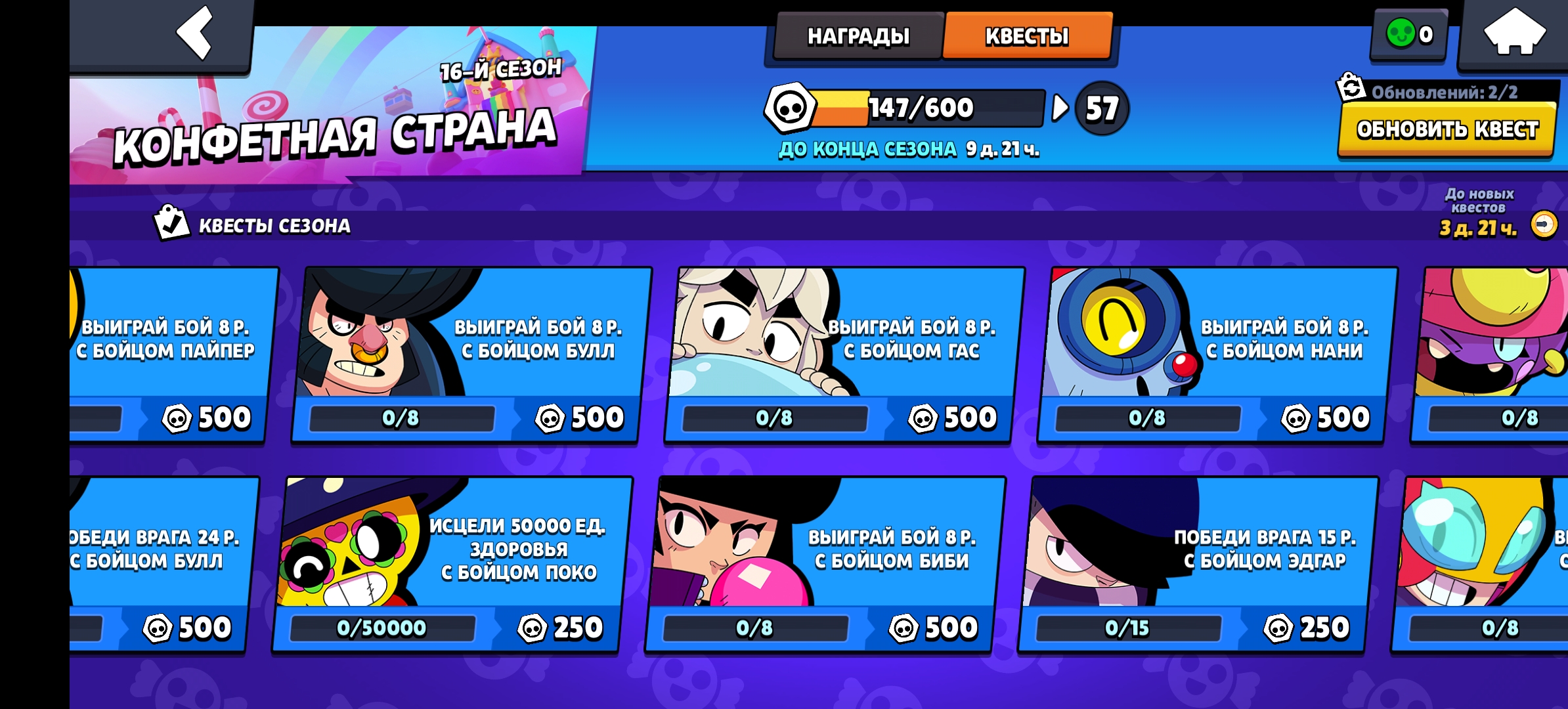Open the Поко heal 50000 quest
Image resolution: width=1568 pixels, height=709 pixels.
pyautogui.click(x=452, y=565)
